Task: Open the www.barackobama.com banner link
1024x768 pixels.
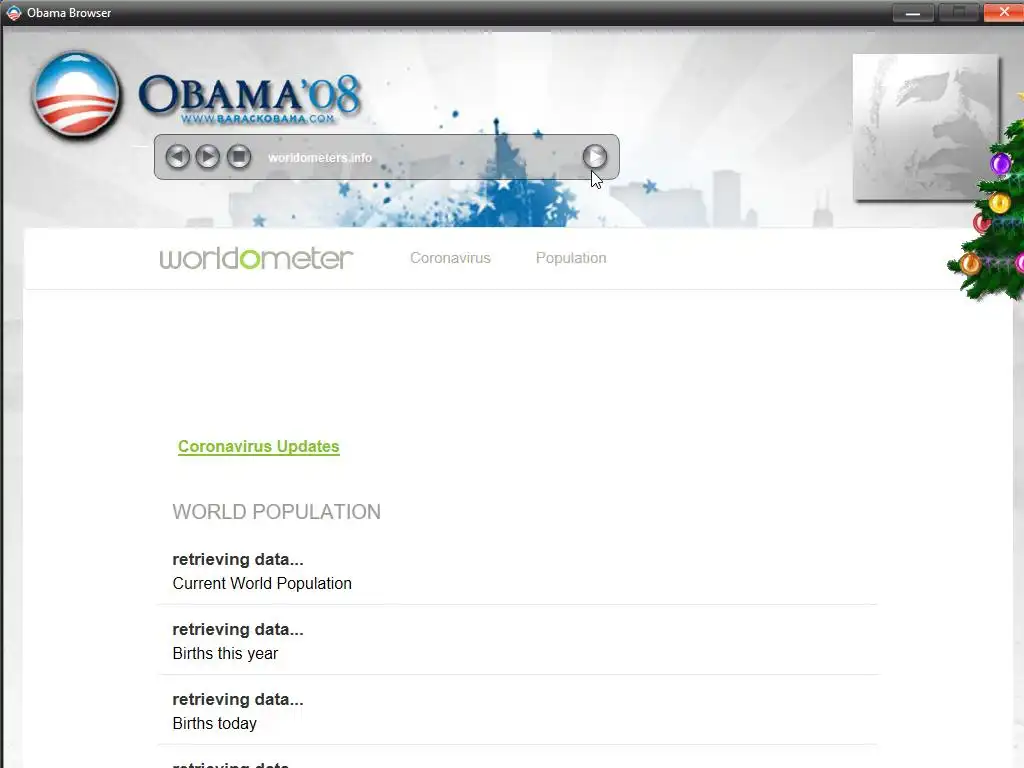Action: (x=258, y=119)
